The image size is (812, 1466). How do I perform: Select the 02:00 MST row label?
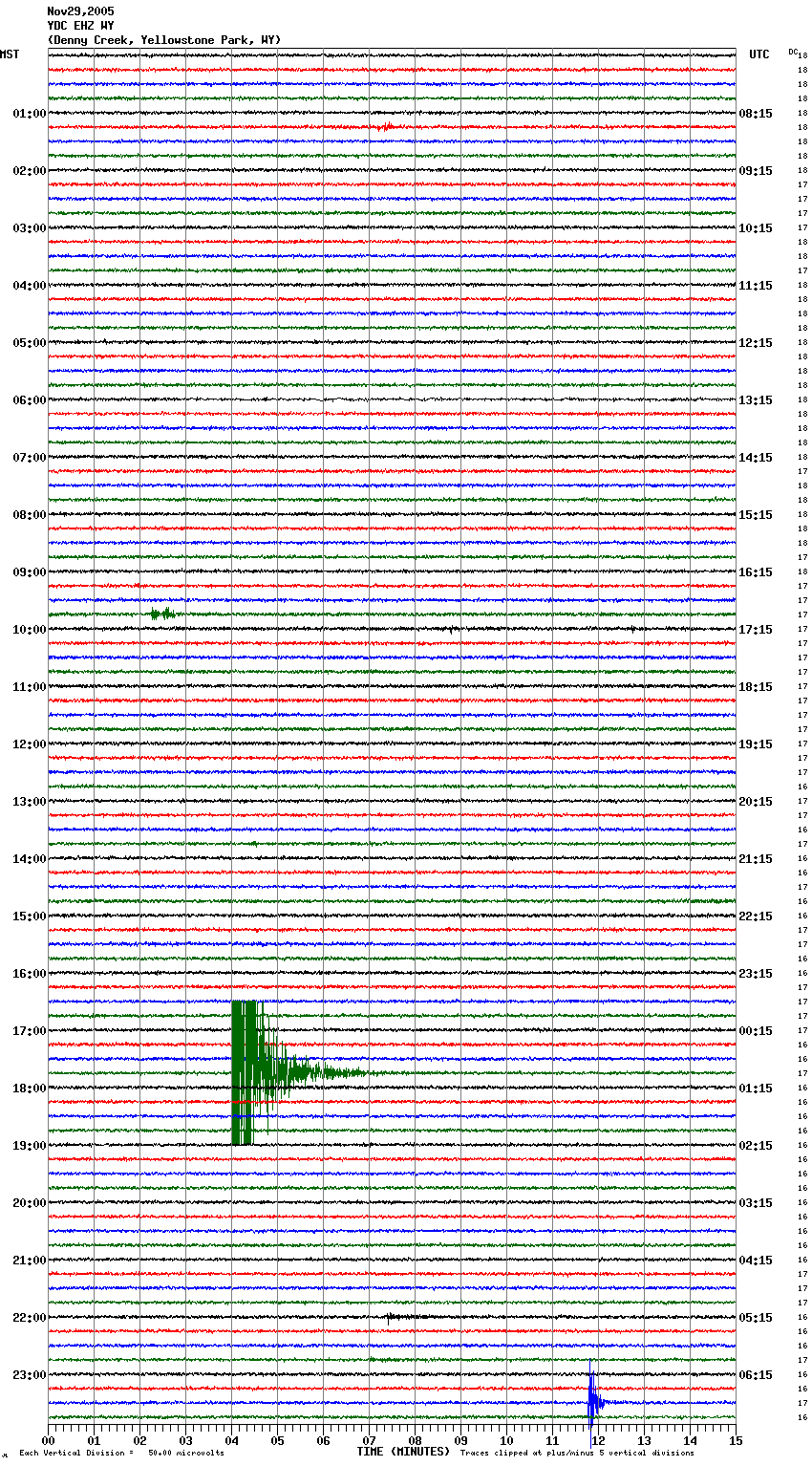click(x=30, y=171)
